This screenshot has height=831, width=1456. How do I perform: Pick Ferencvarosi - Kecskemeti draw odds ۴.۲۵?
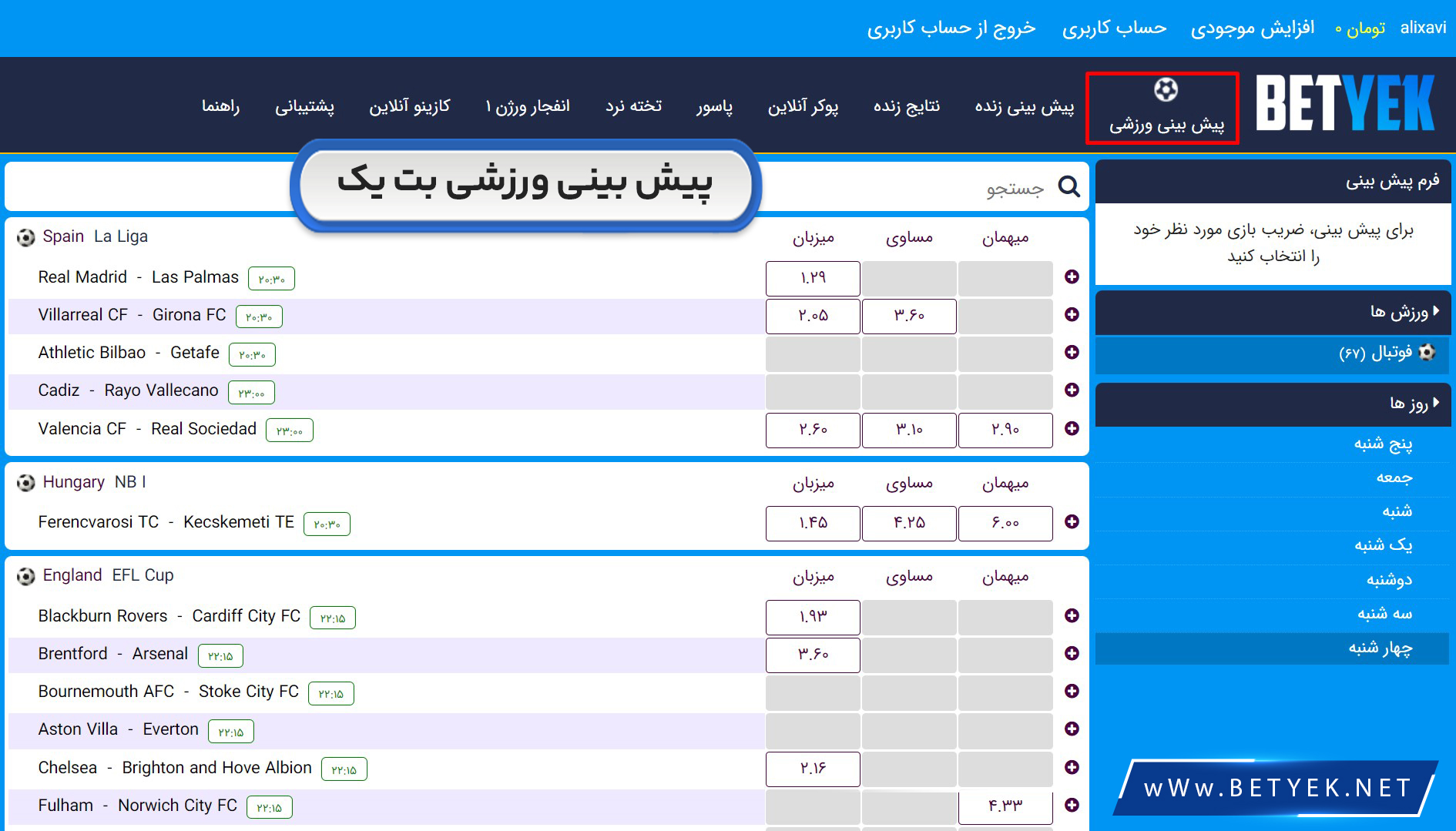click(x=909, y=523)
